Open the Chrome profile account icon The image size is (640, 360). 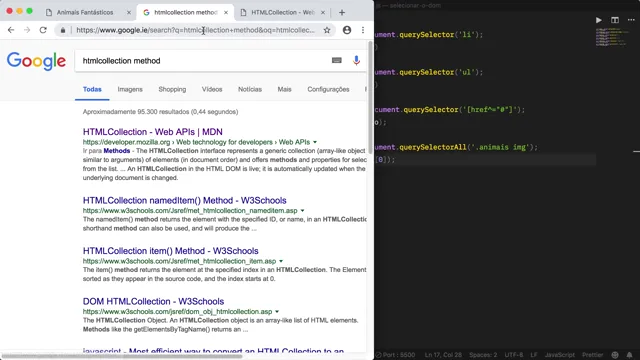(x=347, y=30)
